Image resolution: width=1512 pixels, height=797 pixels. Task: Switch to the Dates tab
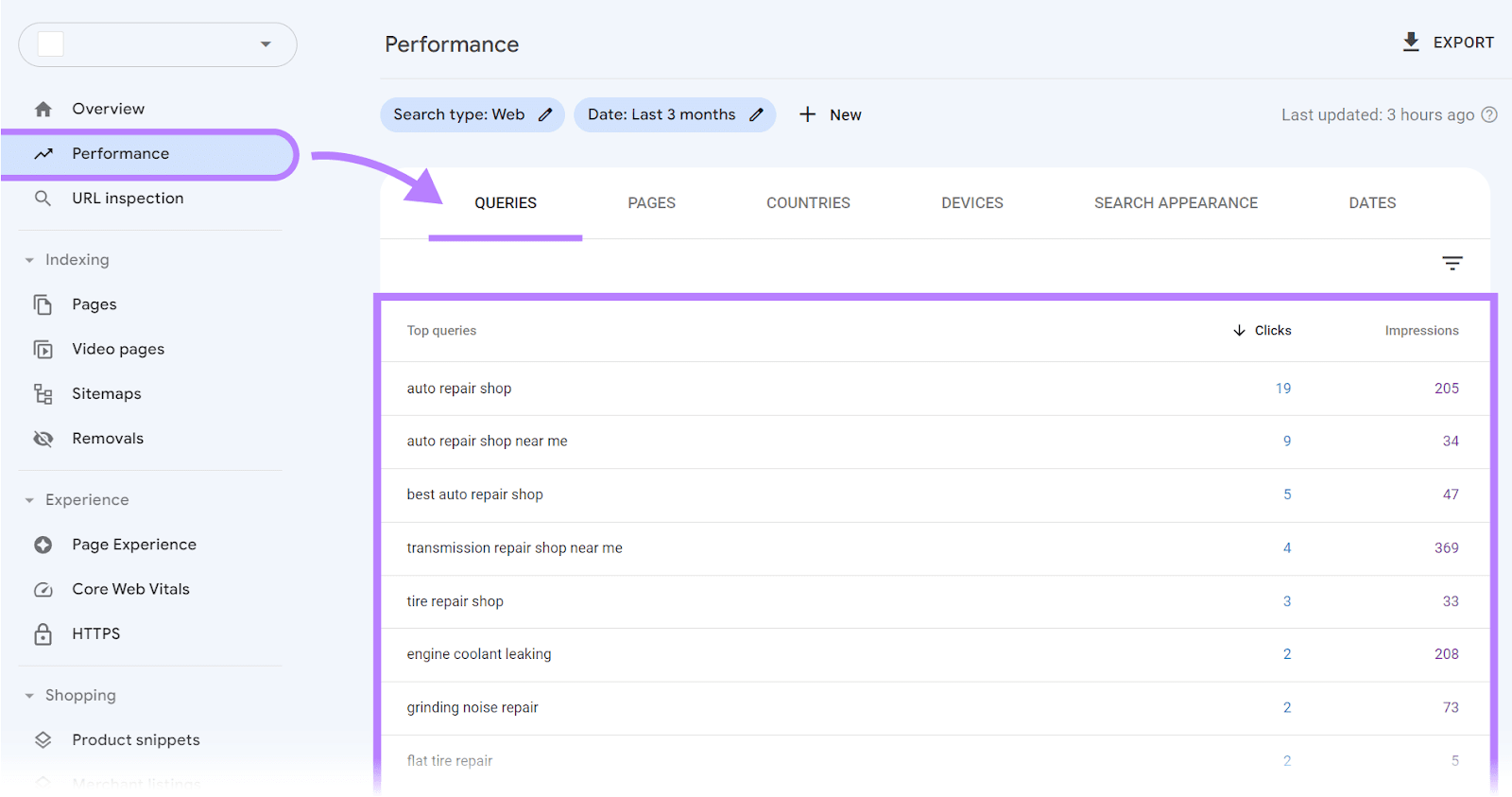tap(1372, 203)
